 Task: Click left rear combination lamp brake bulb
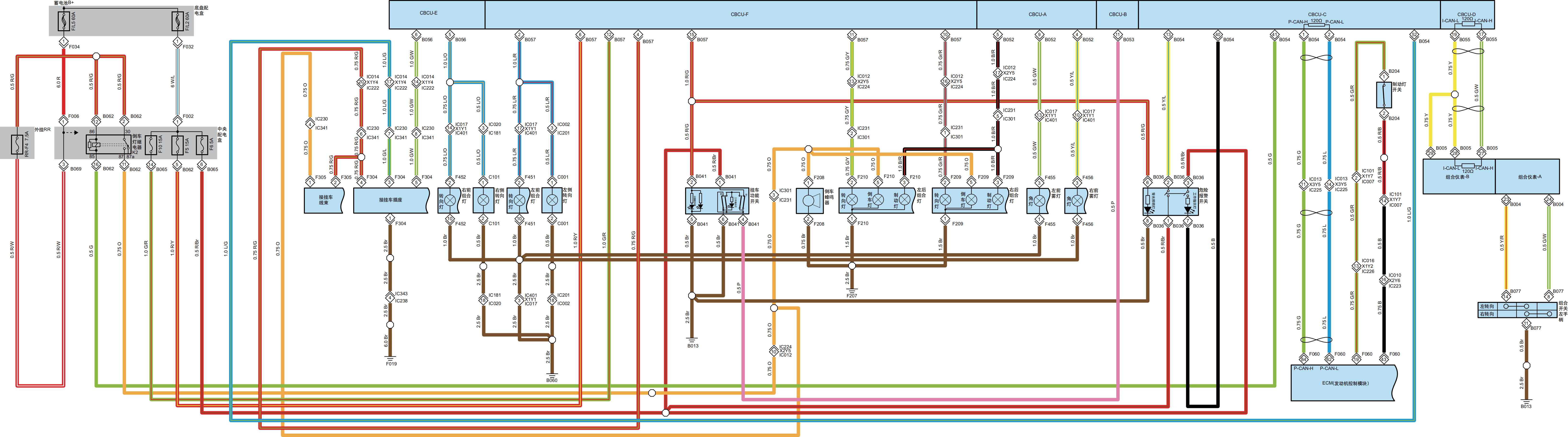point(904,199)
